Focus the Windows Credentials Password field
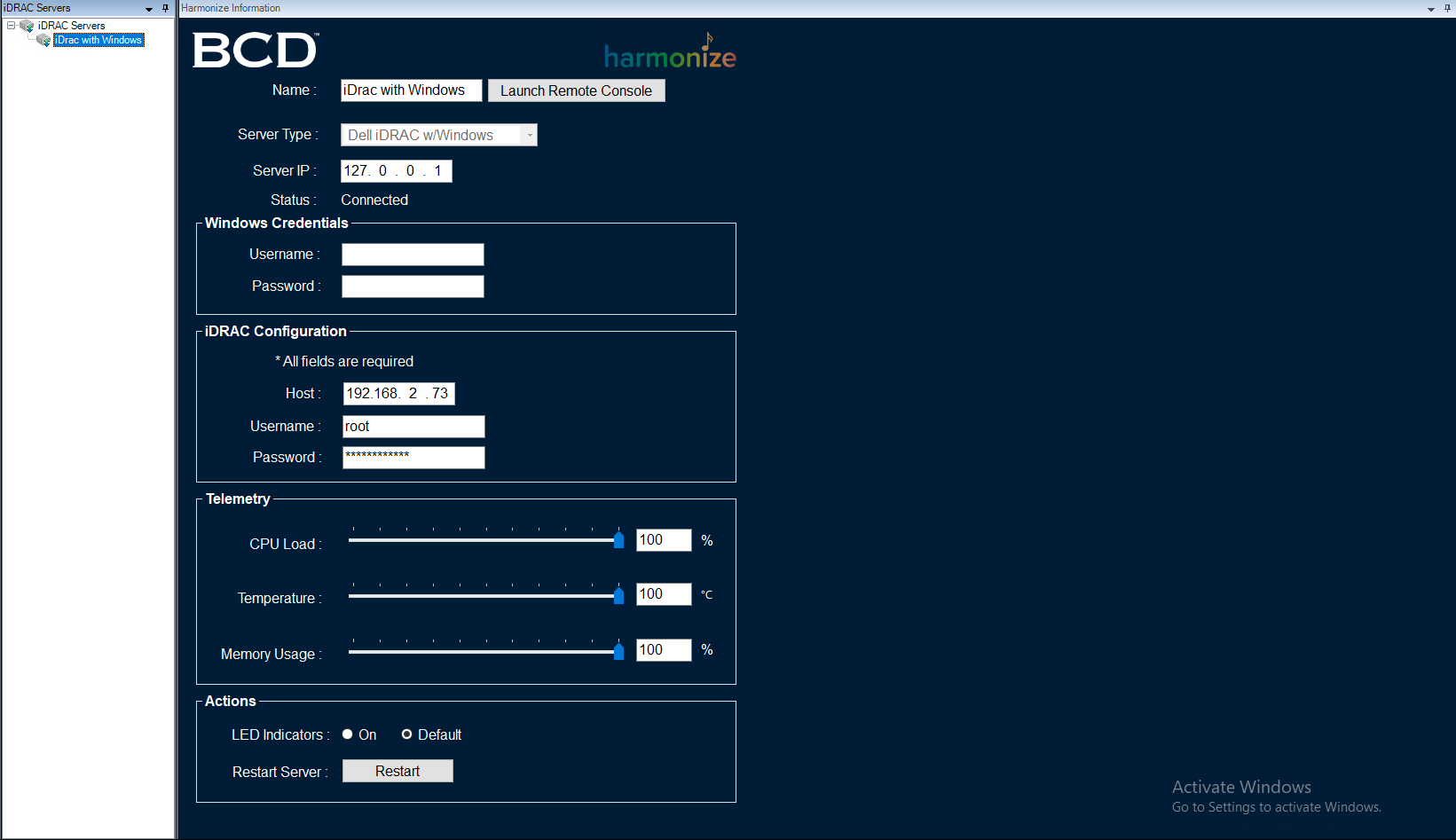Image resolution: width=1456 pixels, height=840 pixels. tap(413, 287)
